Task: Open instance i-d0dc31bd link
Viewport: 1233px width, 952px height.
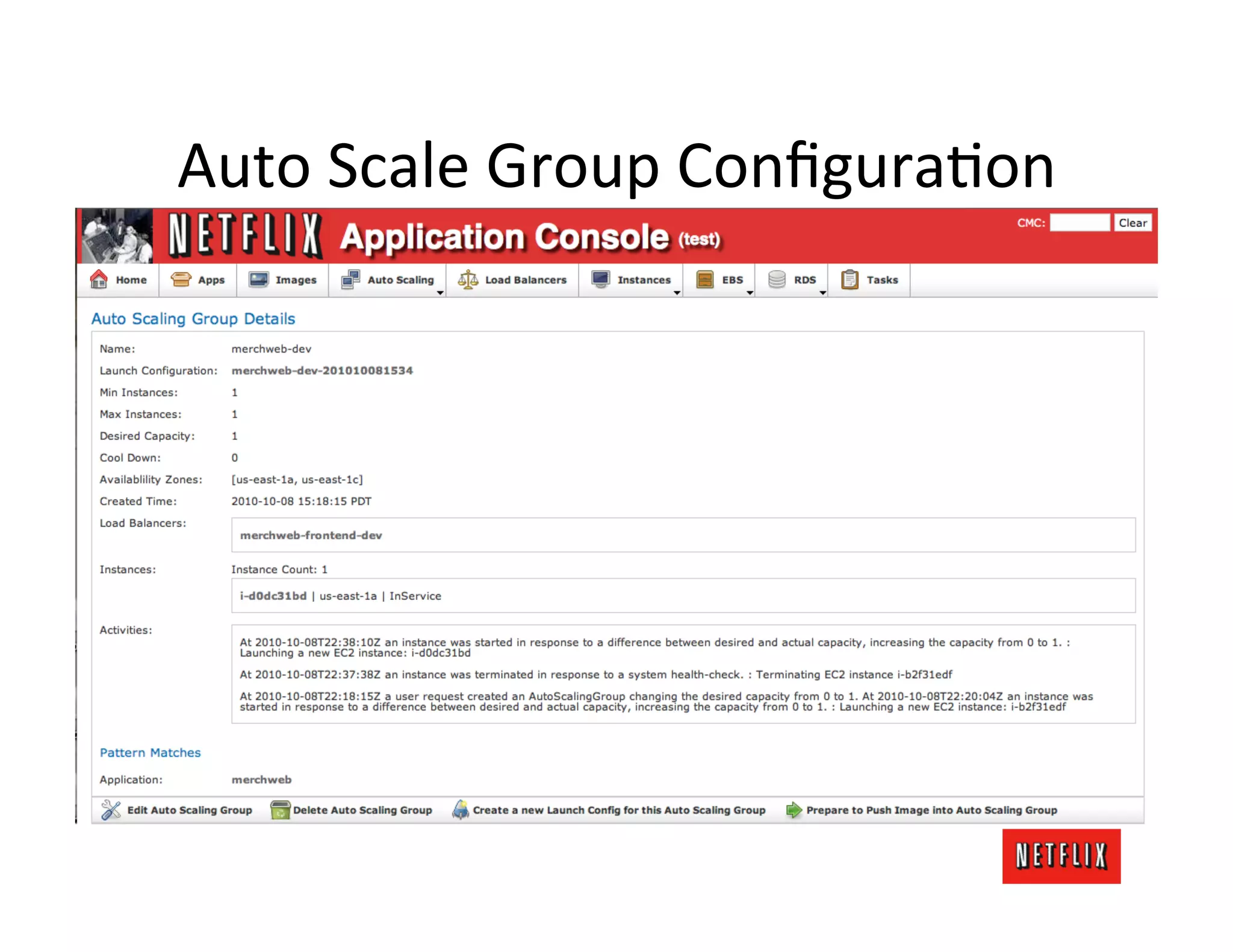Action: click(273, 596)
